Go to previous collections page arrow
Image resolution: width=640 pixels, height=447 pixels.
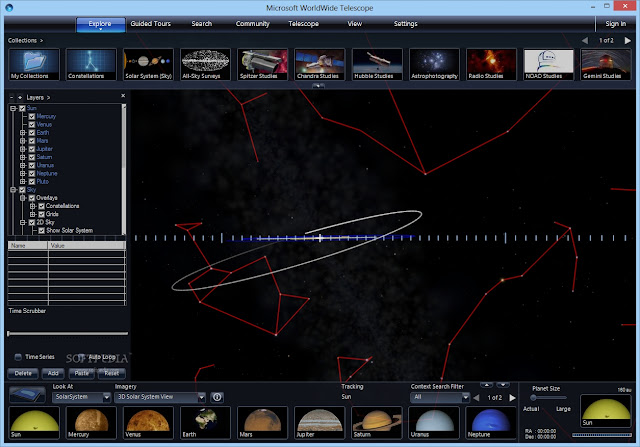[x=585, y=40]
